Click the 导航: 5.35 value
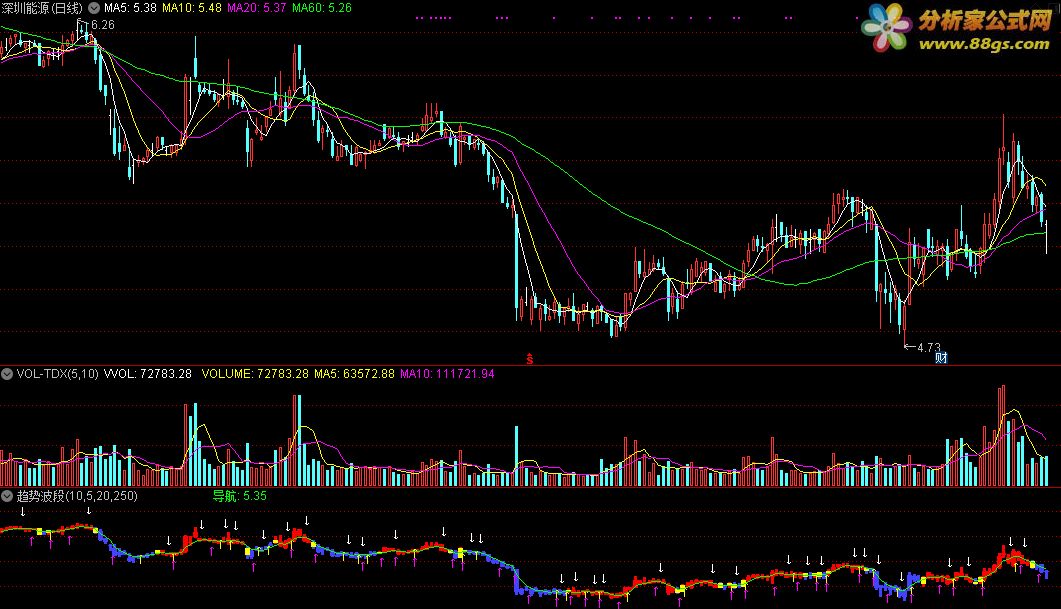Image resolution: width=1061 pixels, height=609 pixels. pos(240,496)
